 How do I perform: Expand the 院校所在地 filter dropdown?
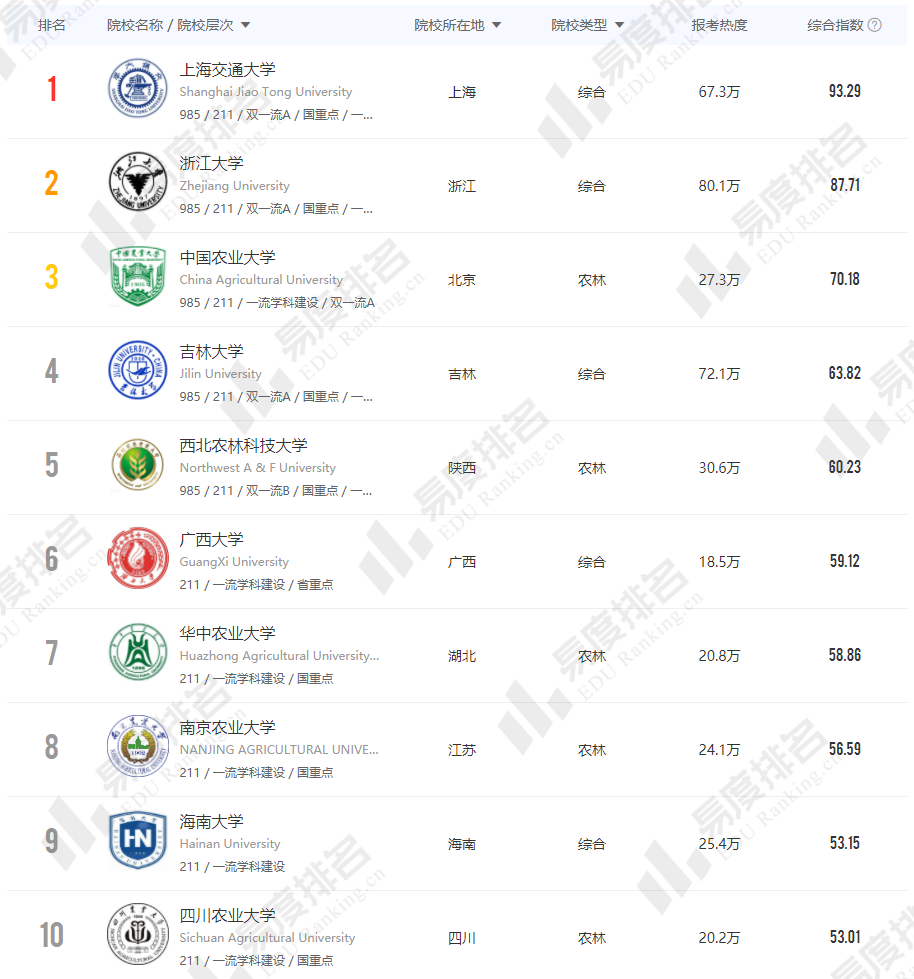[x=497, y=25]
